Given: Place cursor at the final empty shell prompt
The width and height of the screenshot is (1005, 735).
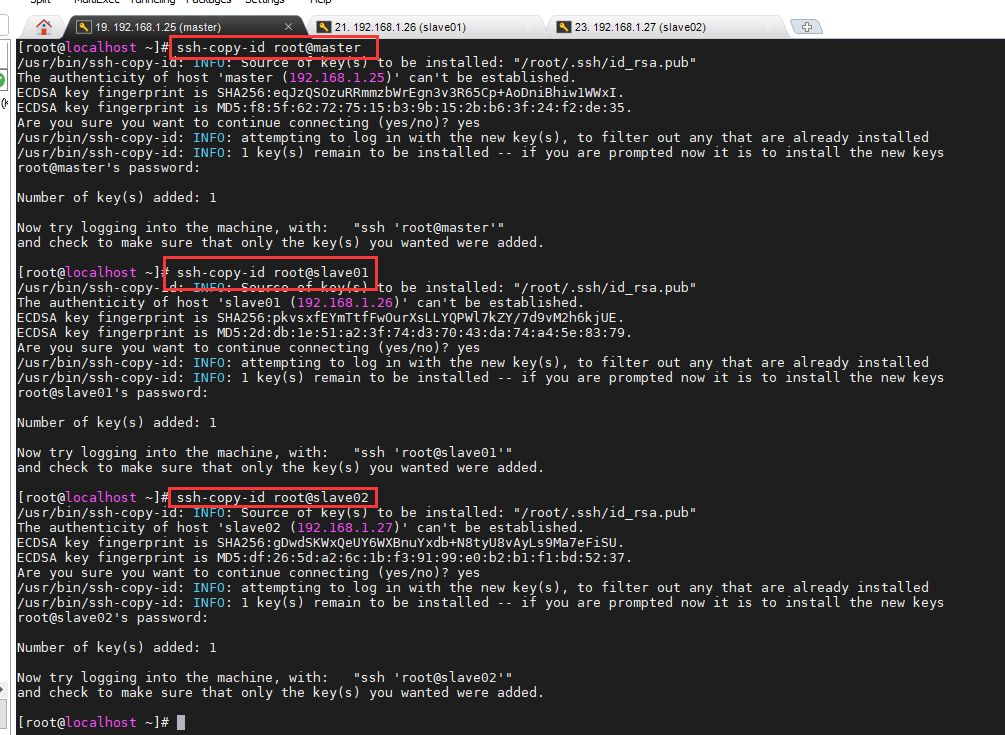Looking at the screenshot, I should [181, 722].
